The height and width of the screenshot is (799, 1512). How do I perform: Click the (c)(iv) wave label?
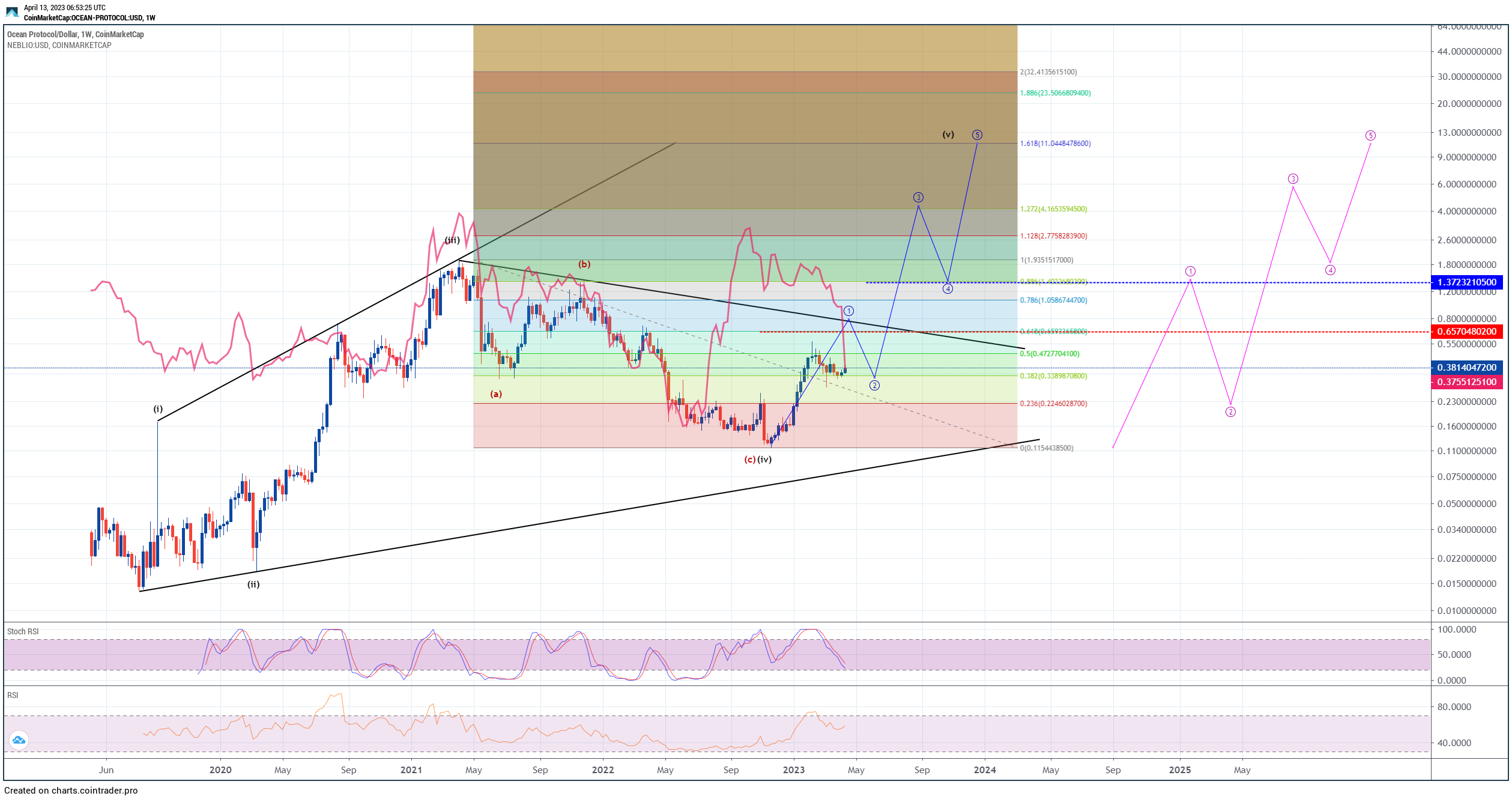point(758,460)
